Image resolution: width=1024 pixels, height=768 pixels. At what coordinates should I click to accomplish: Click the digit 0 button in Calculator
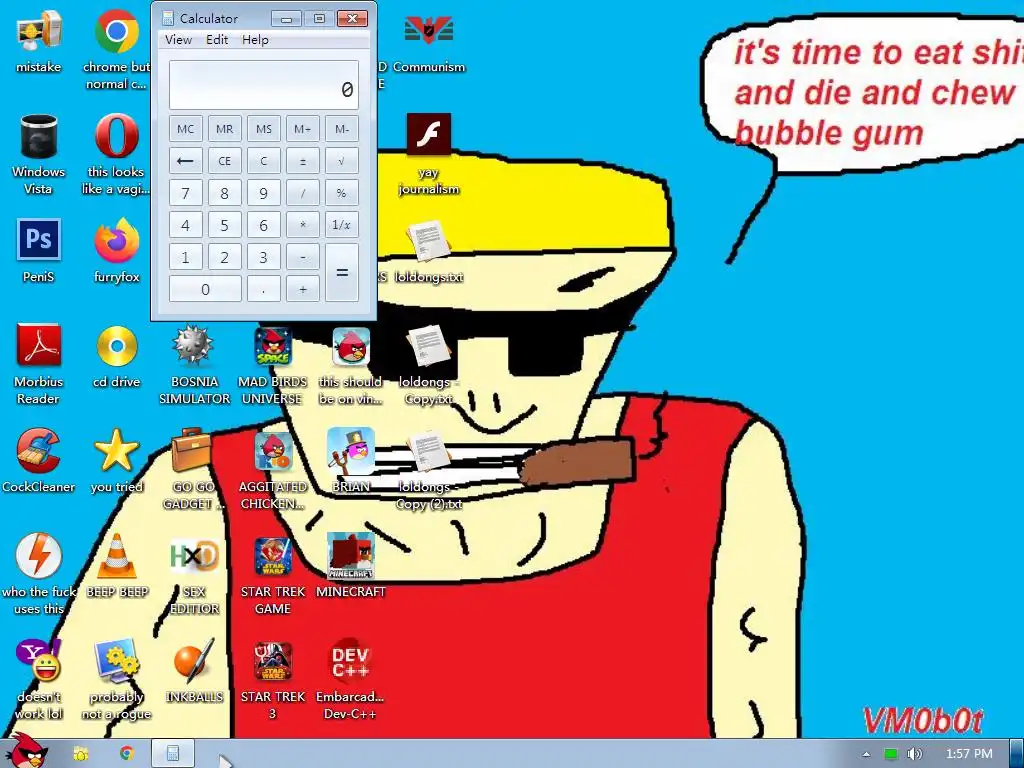tap(205, 289)
